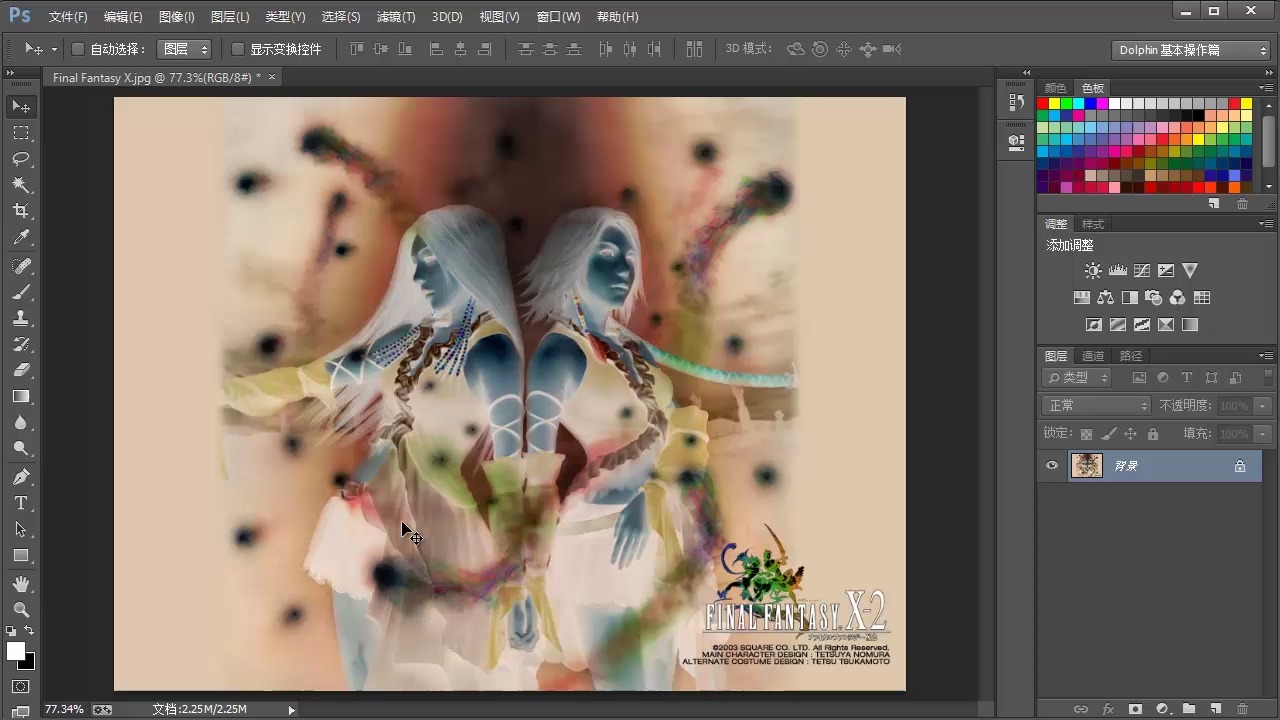Viewport: 1280px width, 720px height.
Task: Select the Pen tool
Action: [x=21, y=477]
